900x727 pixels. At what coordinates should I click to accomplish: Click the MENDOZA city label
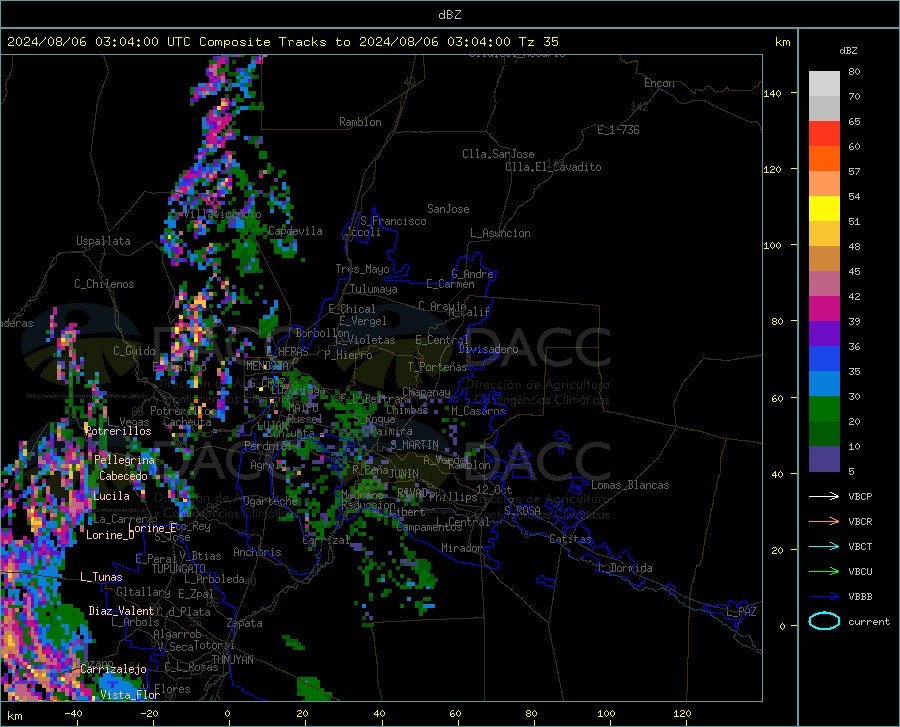267,366
